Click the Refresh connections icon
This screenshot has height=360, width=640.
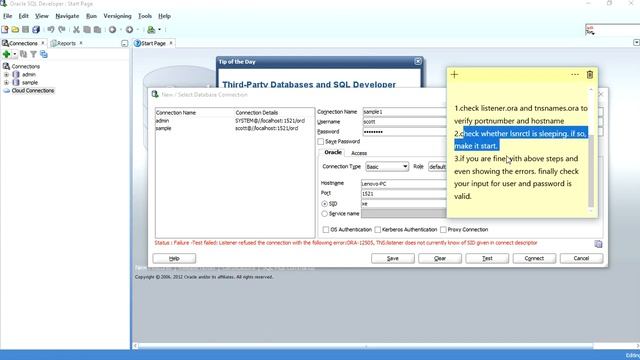pyautogui.click(x=23, y=54)
